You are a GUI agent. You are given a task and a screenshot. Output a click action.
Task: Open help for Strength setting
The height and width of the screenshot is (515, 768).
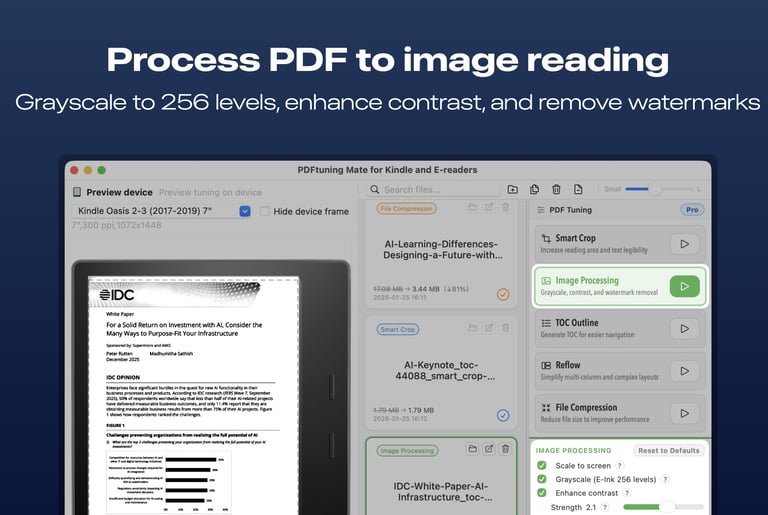[x=605, y=507]
